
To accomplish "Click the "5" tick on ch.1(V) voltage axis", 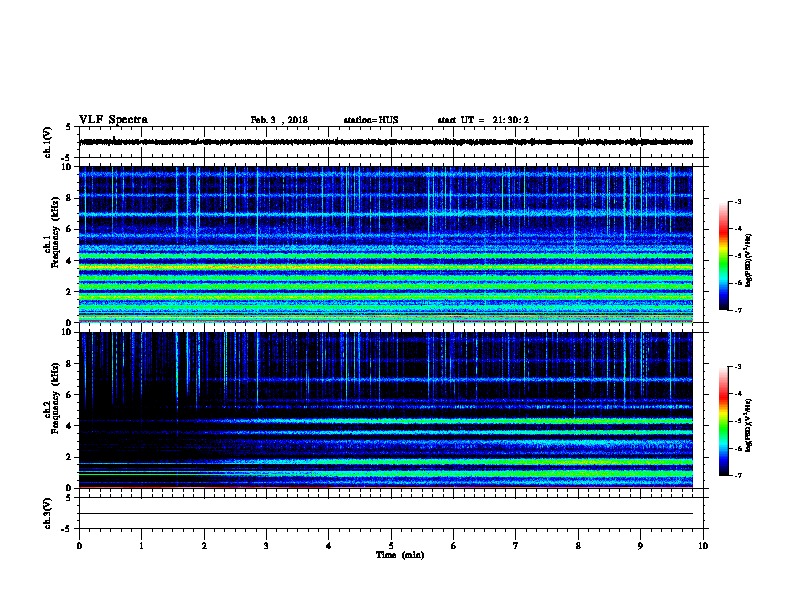I will [69, 127].
